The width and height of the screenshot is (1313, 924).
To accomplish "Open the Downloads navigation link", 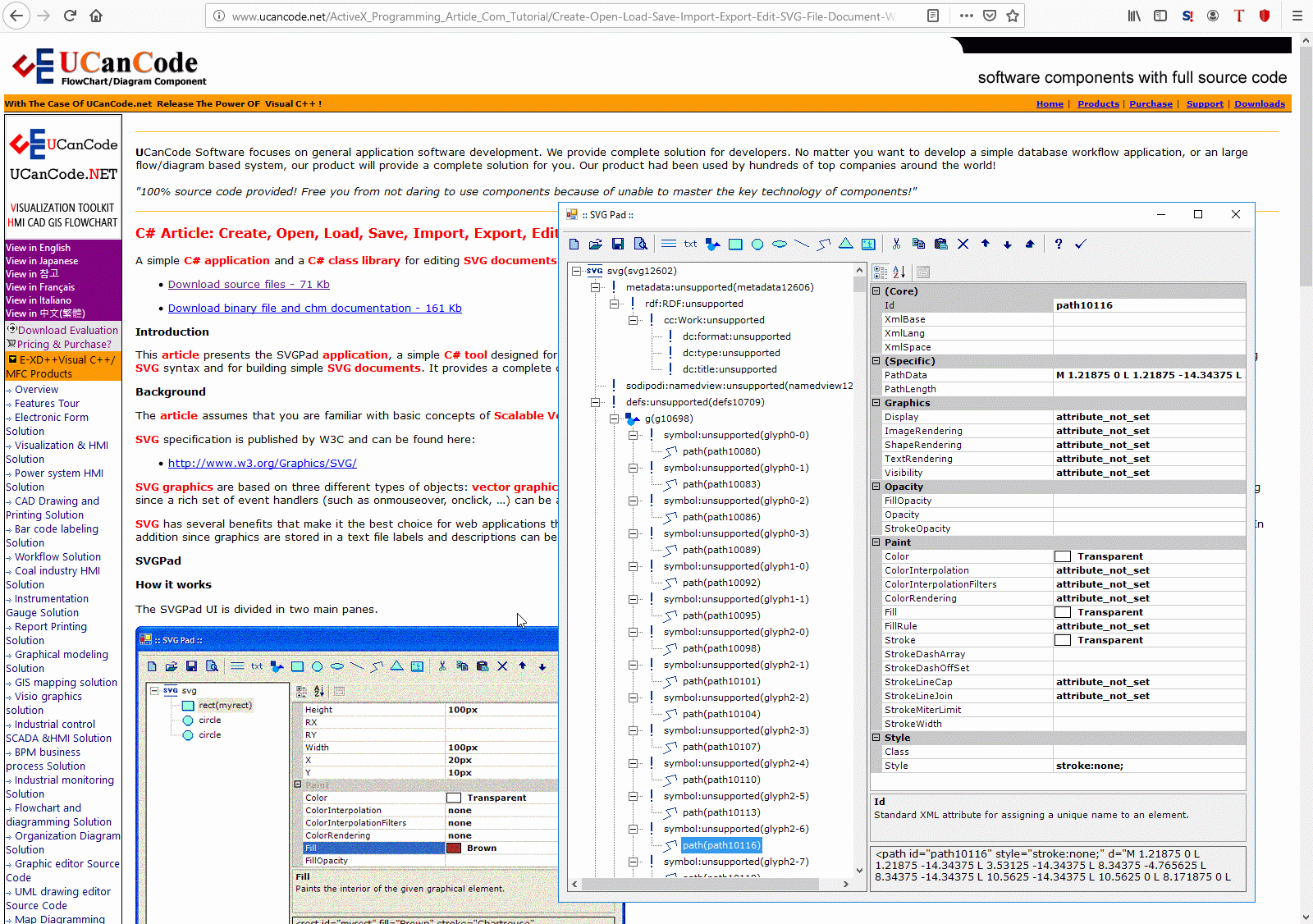I will click(x=1260, y=104).
